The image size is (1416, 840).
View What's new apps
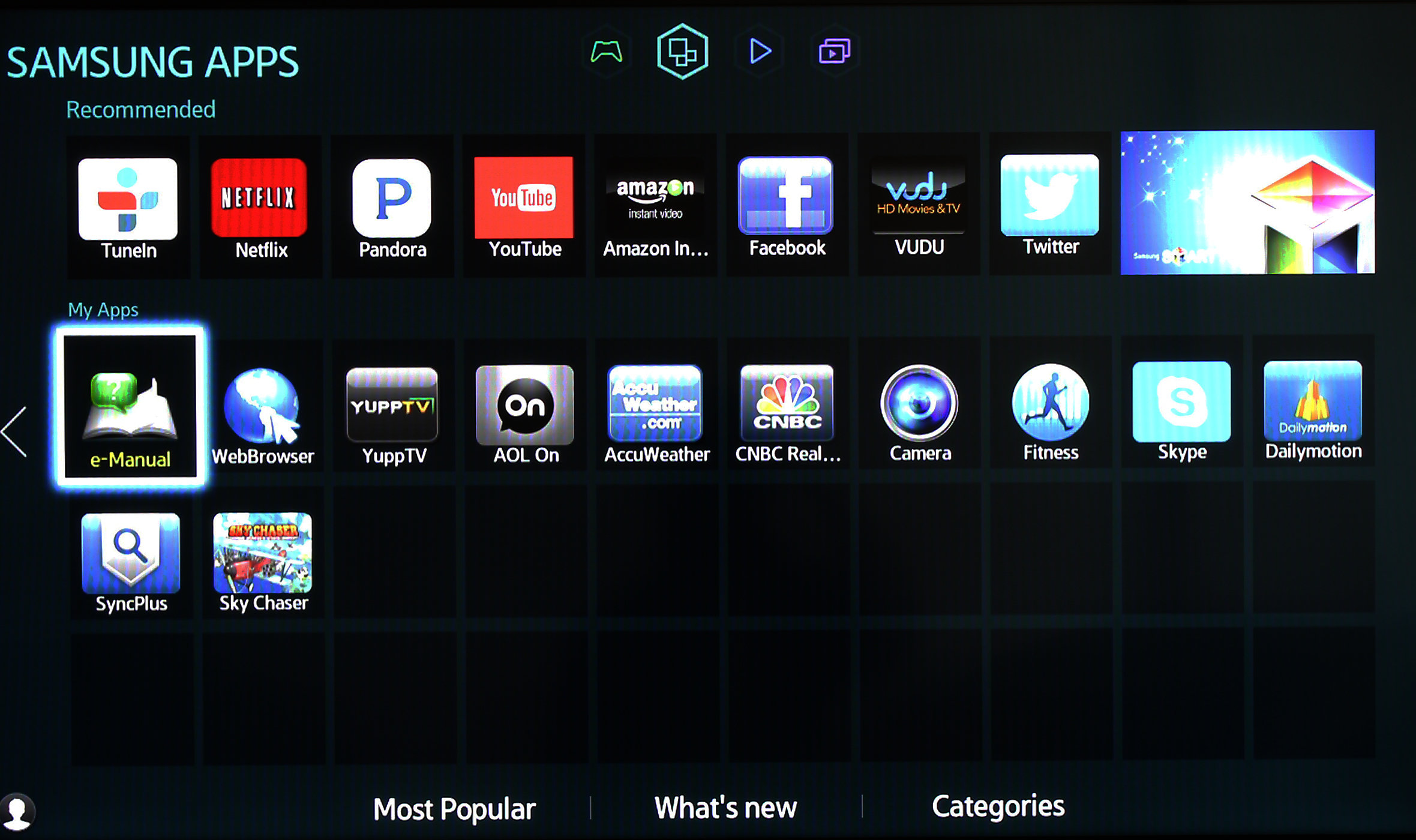coord(725,808)
